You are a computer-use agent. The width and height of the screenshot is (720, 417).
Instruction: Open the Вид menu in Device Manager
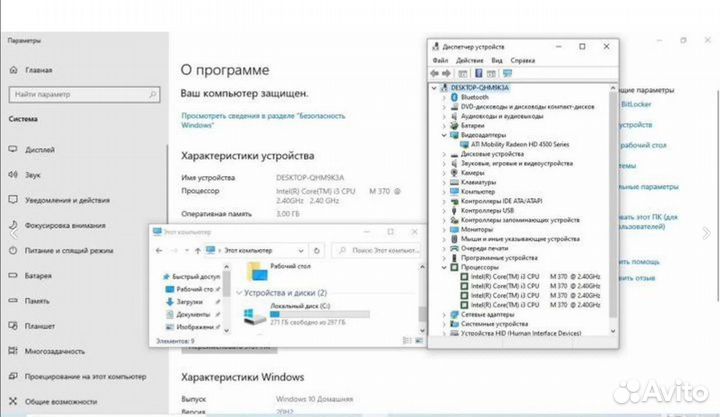[x=497, y=60]
